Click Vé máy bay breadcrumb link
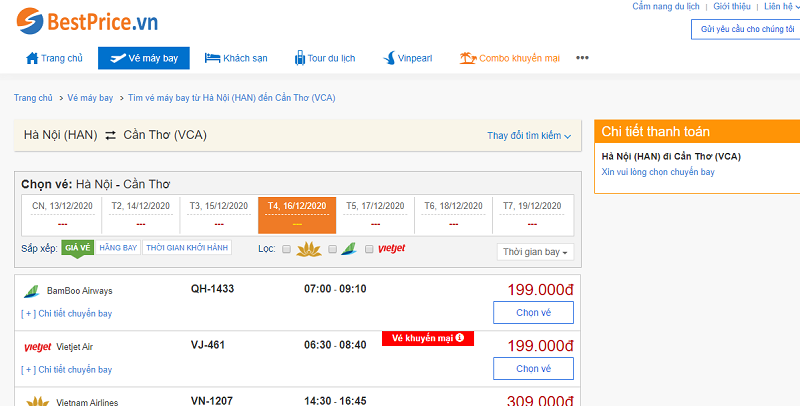This screenshot has width=800, height=406. [x=90, y=98]
